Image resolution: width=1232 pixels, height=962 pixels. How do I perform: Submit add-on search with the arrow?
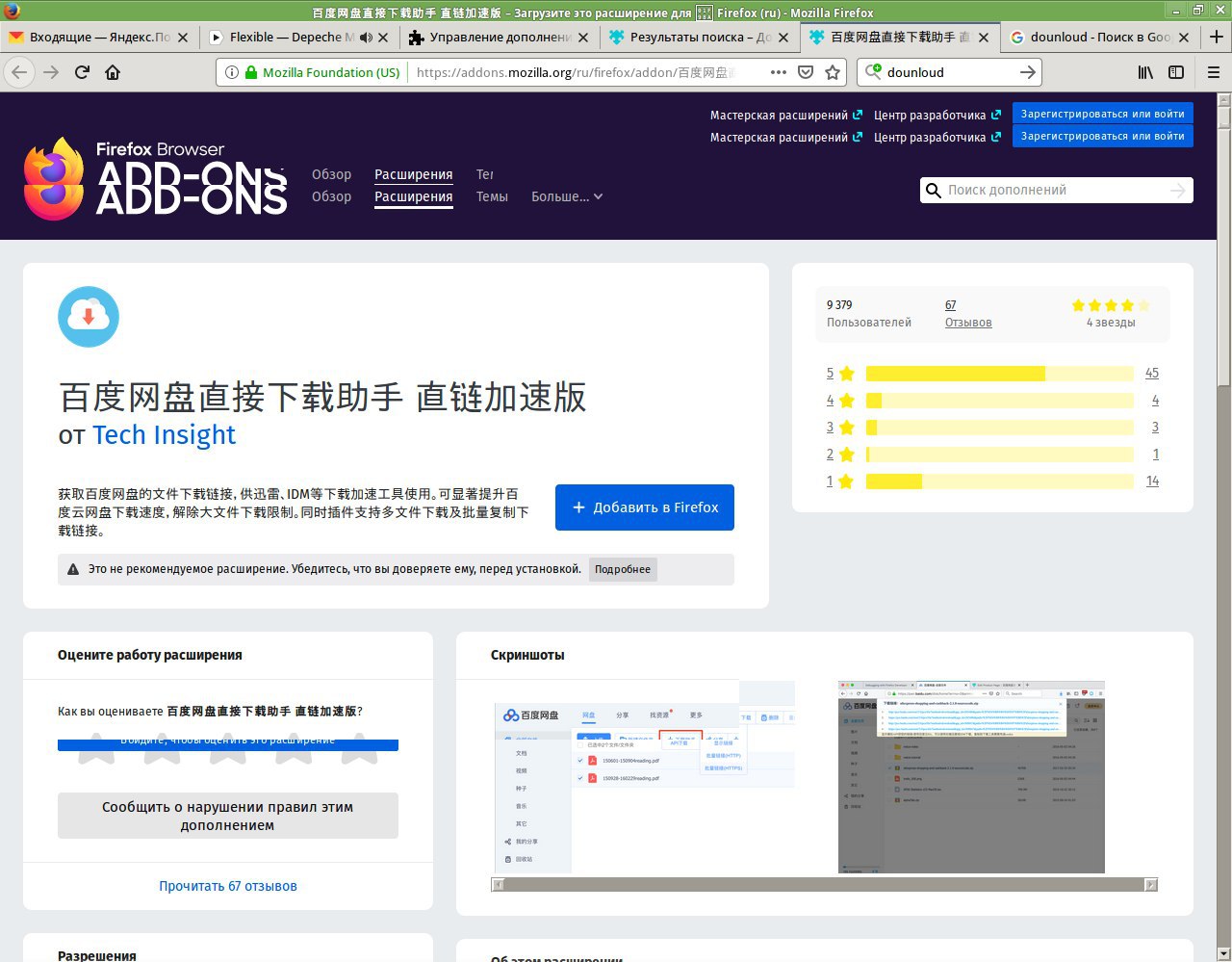pos(1177,191)
